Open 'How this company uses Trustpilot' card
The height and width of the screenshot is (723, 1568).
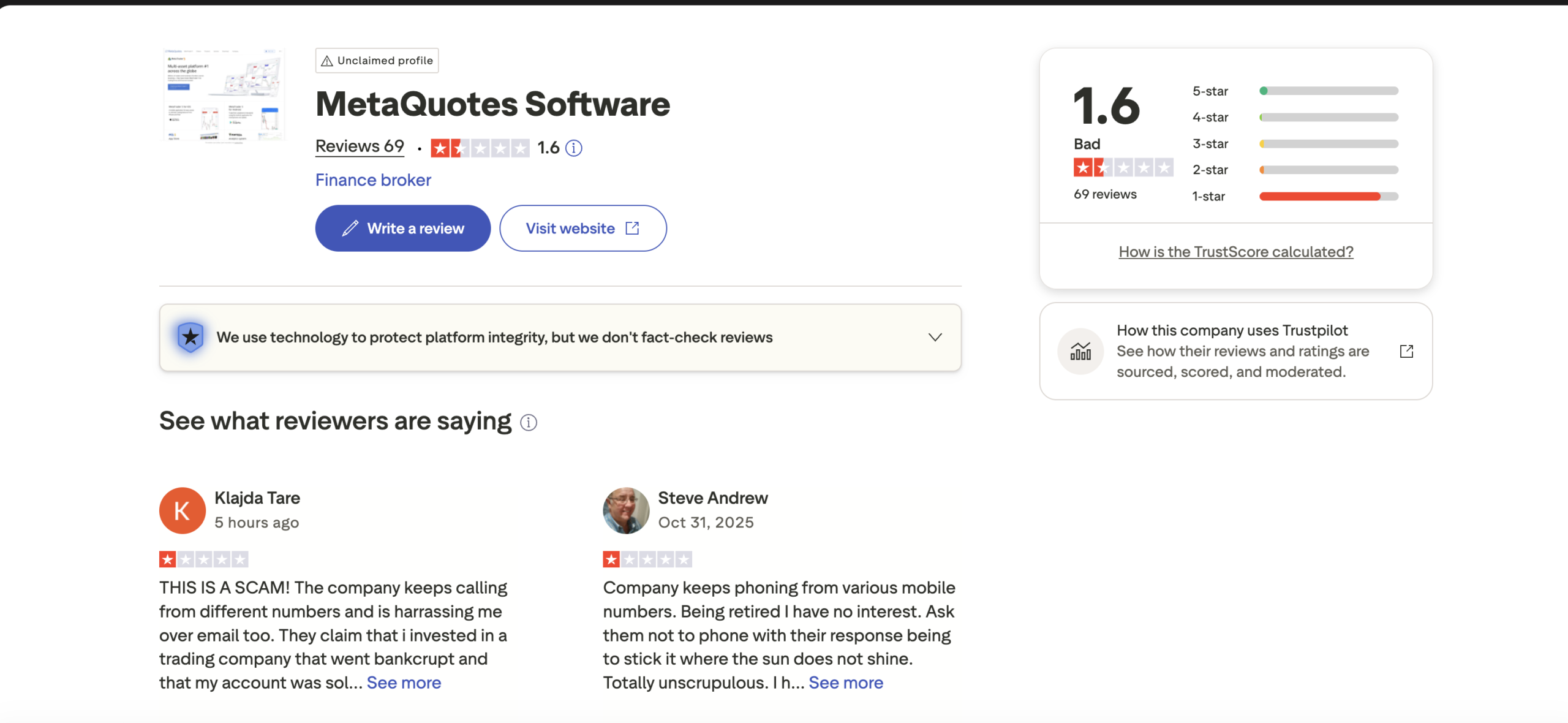point(1236,351)
